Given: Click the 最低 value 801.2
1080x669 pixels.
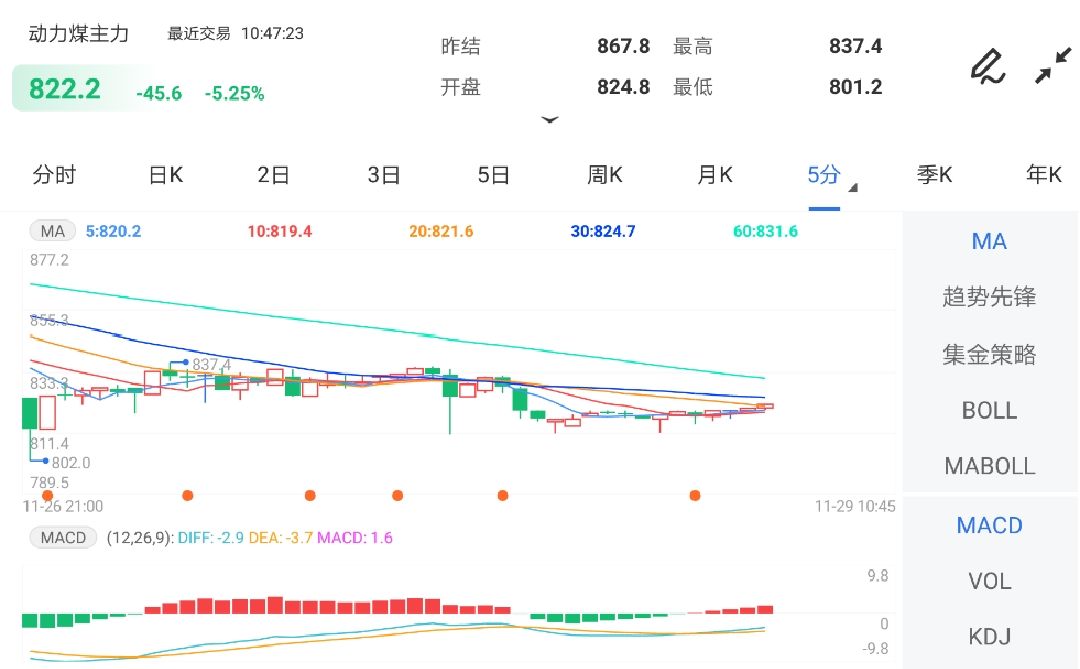Looking at the screenshot, I should pos(855,87).
